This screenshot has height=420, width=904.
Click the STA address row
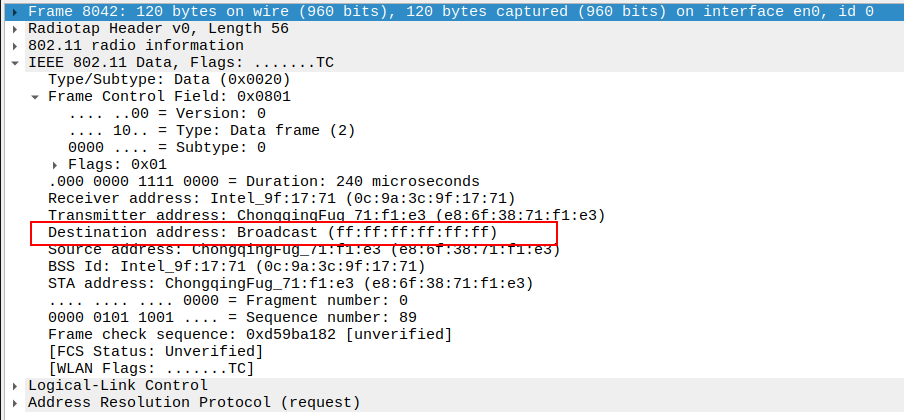tap(290, 283)
